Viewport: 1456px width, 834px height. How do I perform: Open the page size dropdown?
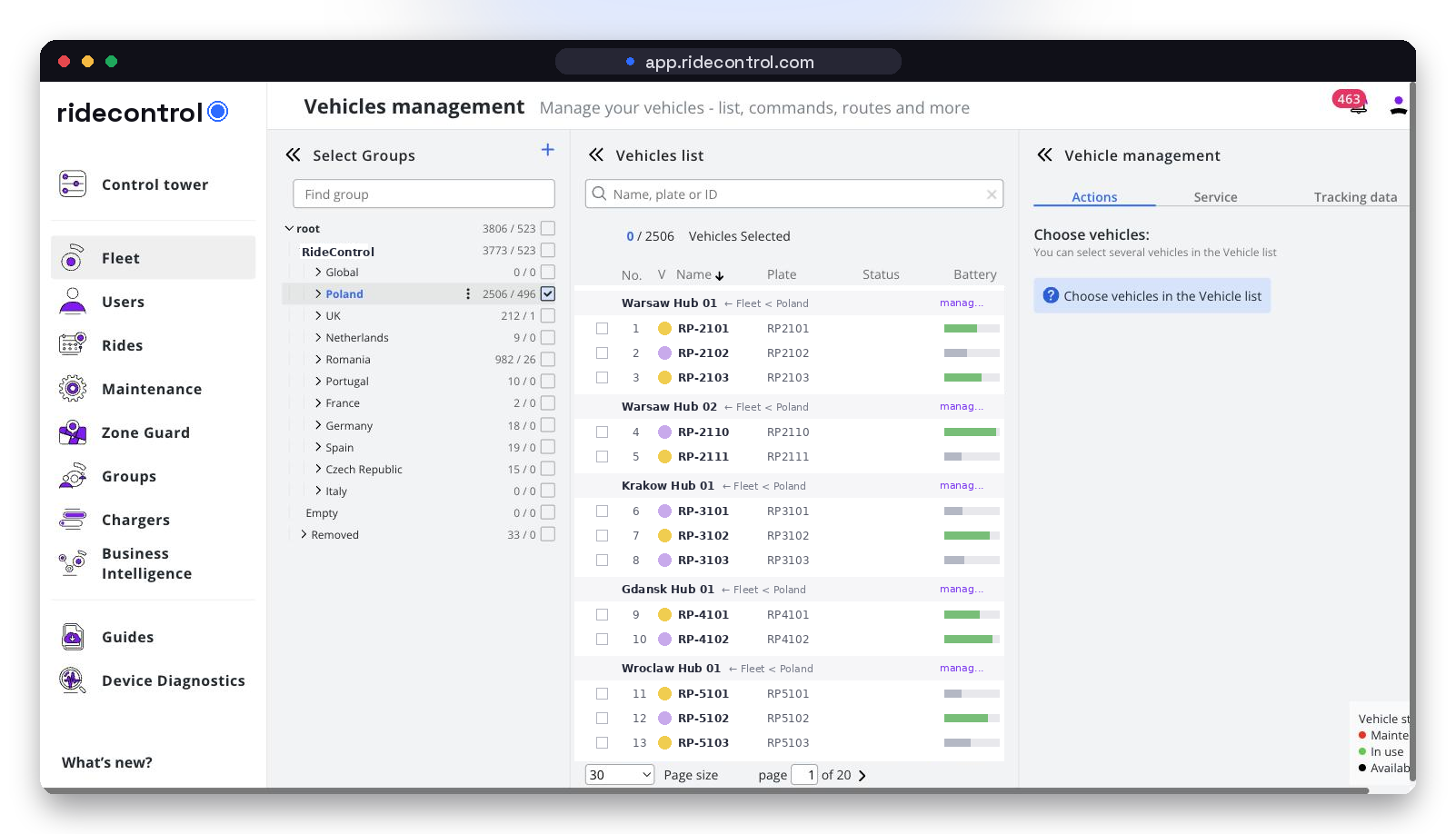tap(620, 775)
